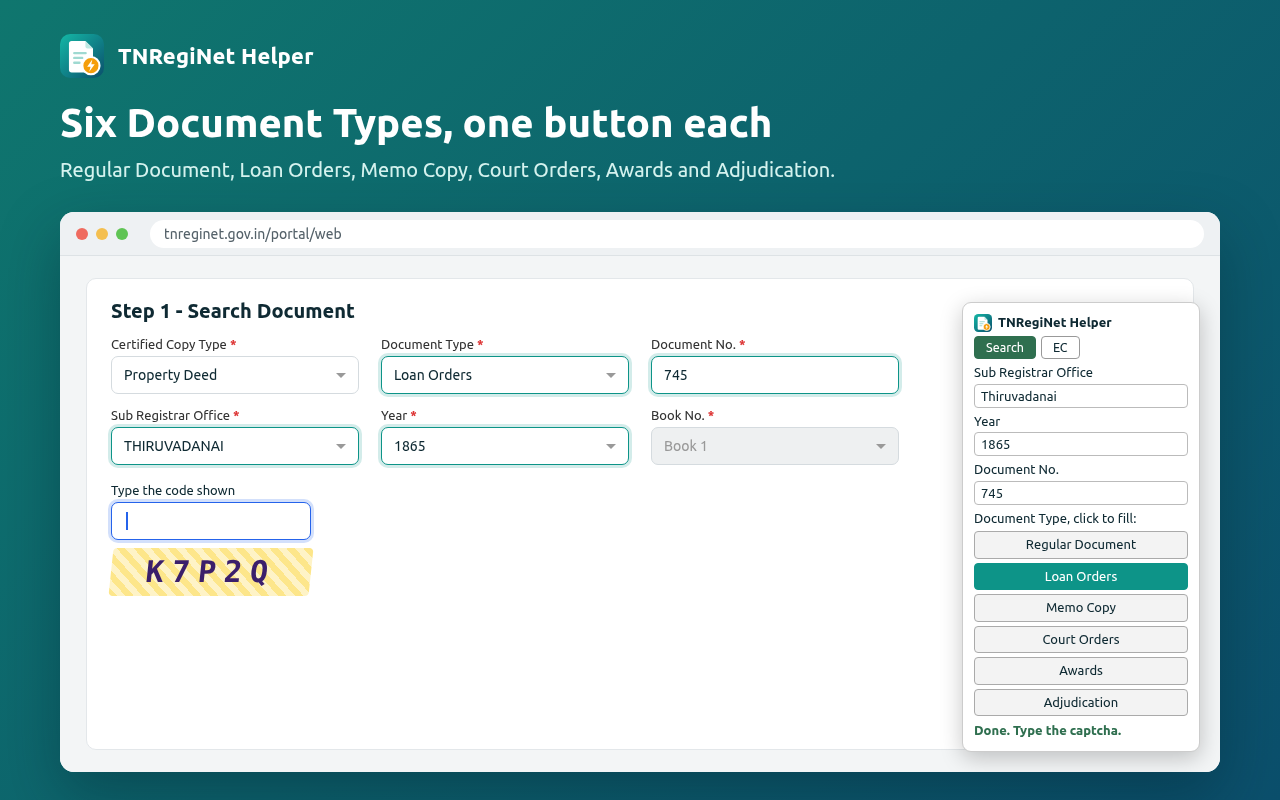Click the yellow minimize window dot
1280x800 pixels.
point(102,234)
